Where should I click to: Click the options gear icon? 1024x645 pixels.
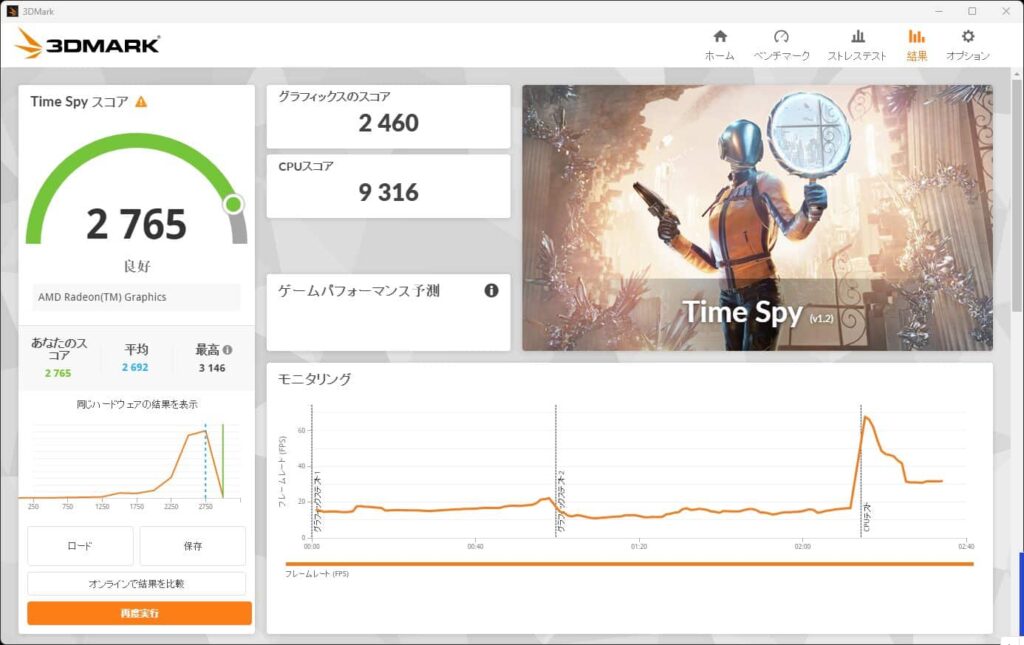click(x=968, y=37)
